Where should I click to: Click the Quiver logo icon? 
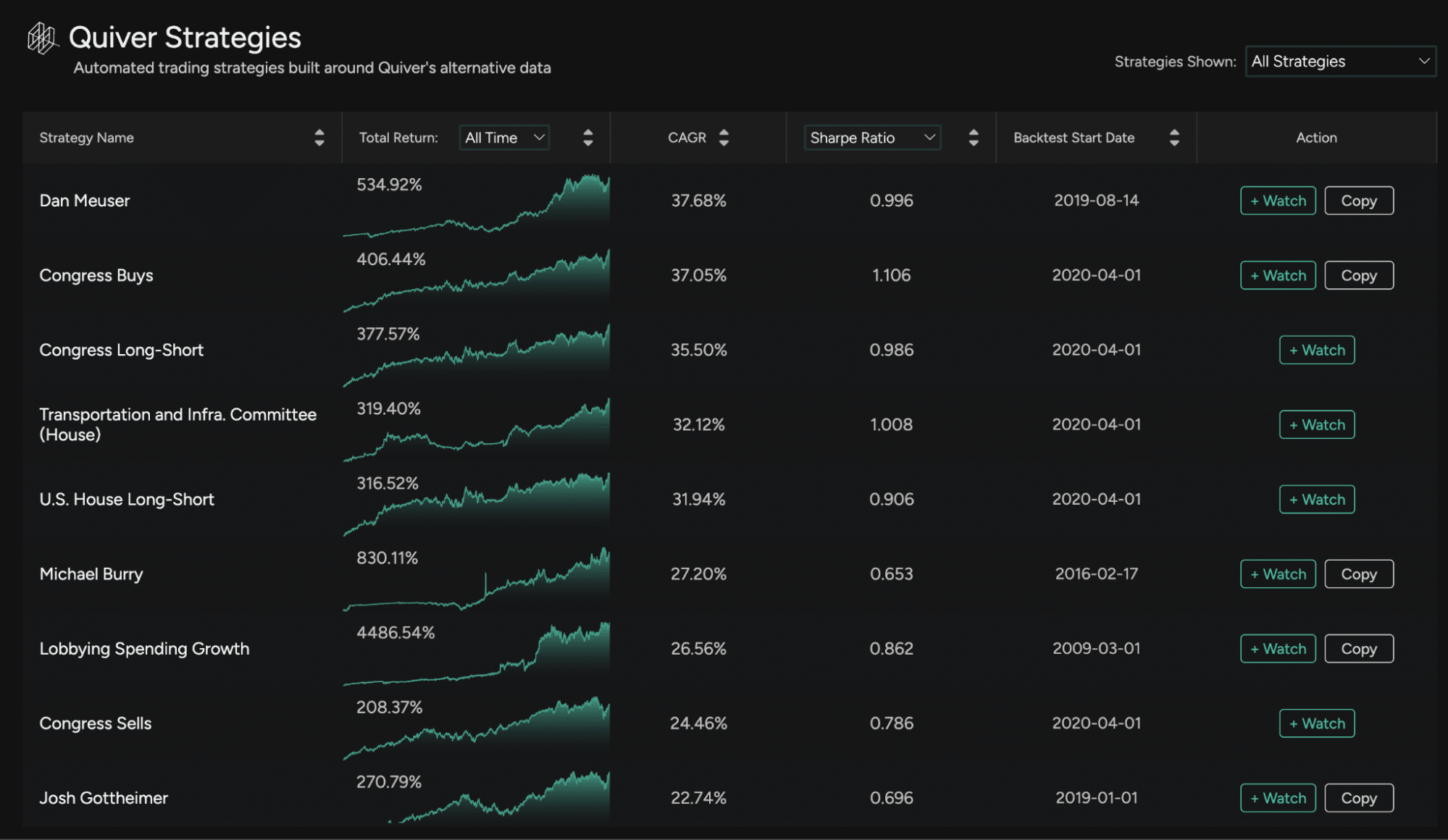point(42,38)
